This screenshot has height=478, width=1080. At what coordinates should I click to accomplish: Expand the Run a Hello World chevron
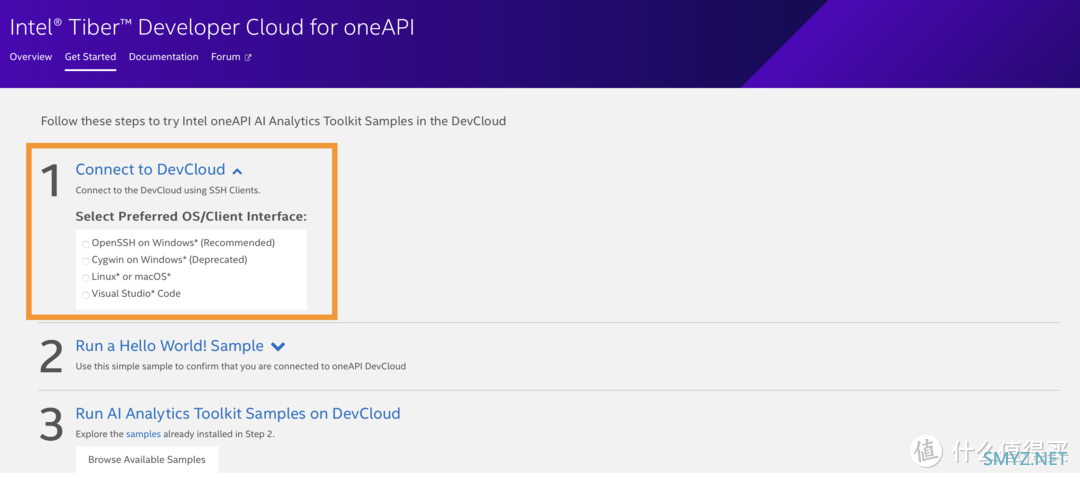[278, 346]
